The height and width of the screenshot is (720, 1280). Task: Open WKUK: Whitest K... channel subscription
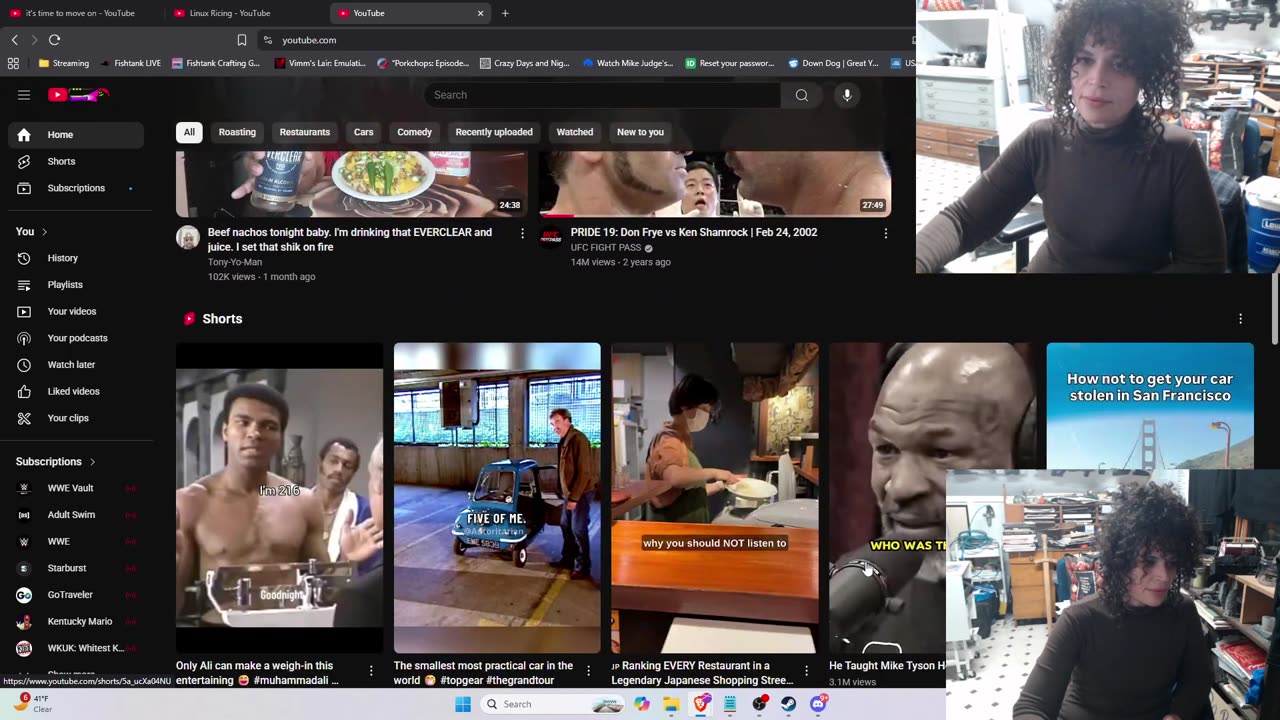point(77,648)
